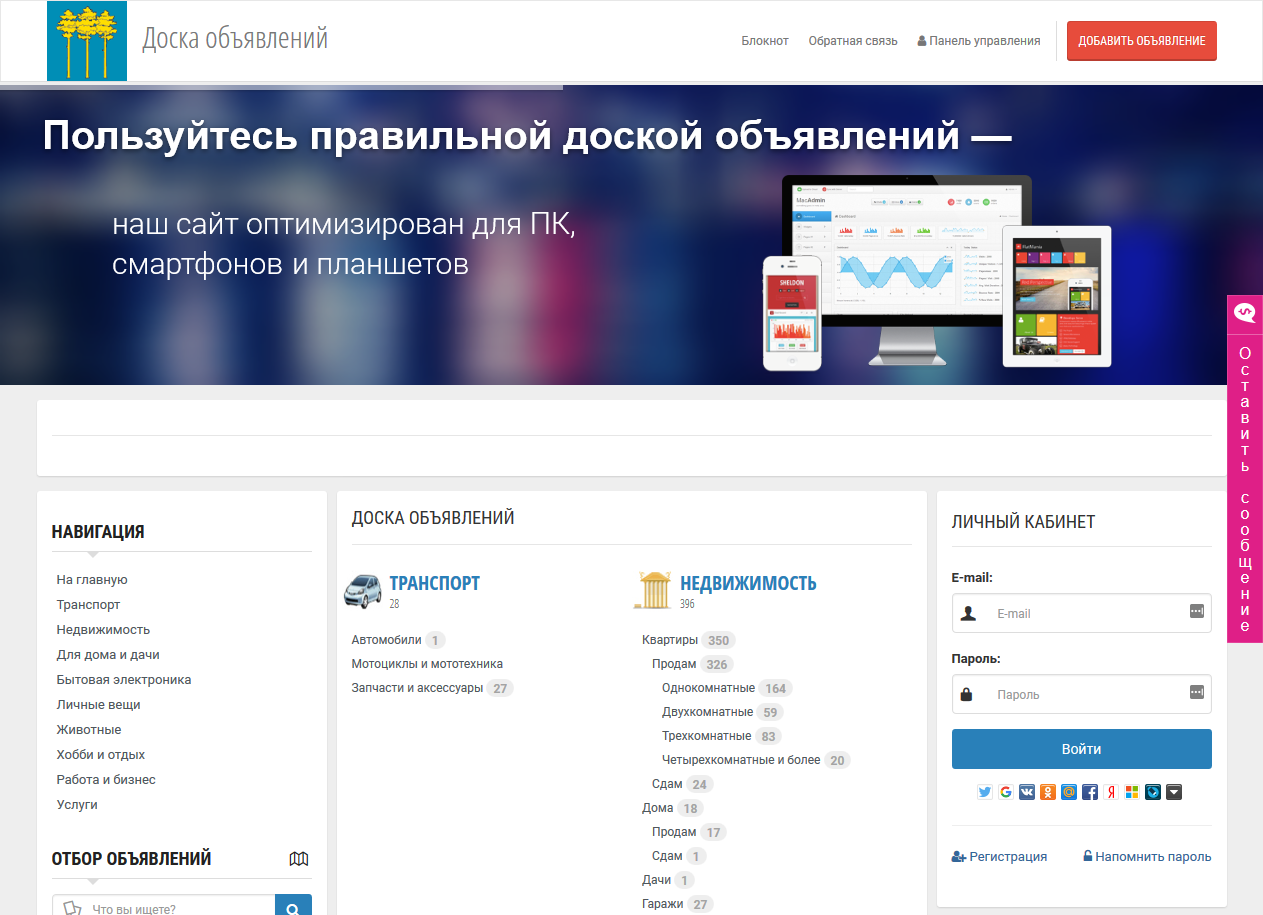Open the Панель управления menu

coord(979,41)
